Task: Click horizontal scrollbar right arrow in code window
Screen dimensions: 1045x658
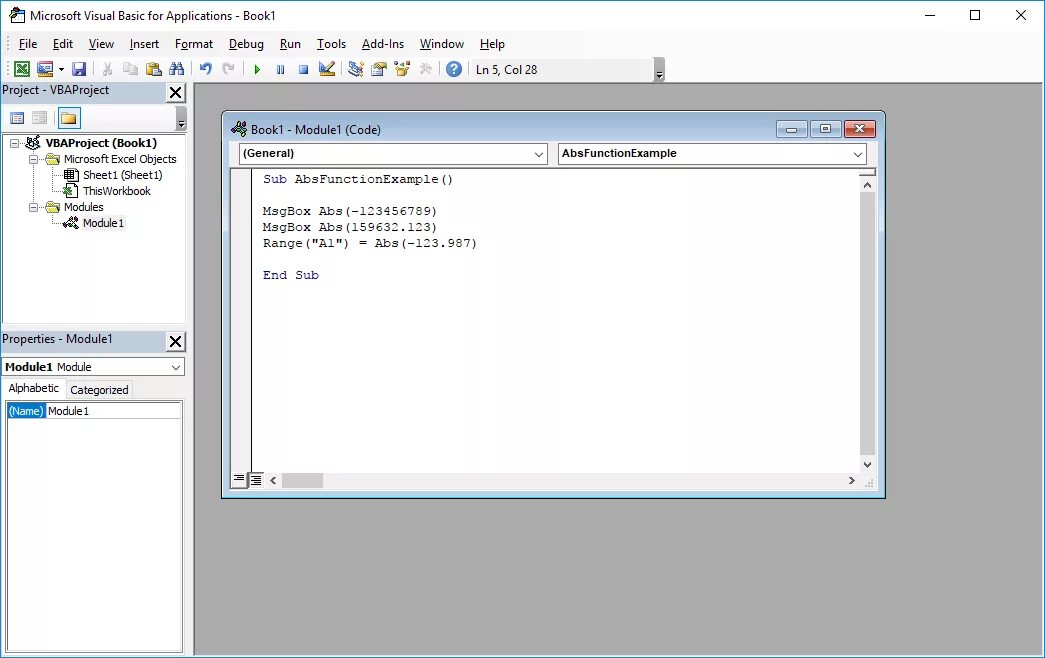Action: coord(851,480)
